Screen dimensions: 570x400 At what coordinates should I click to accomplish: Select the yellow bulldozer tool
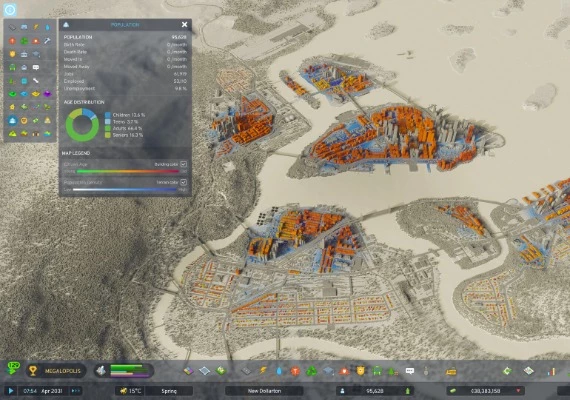pyautogui.click(x=451, y=371)
